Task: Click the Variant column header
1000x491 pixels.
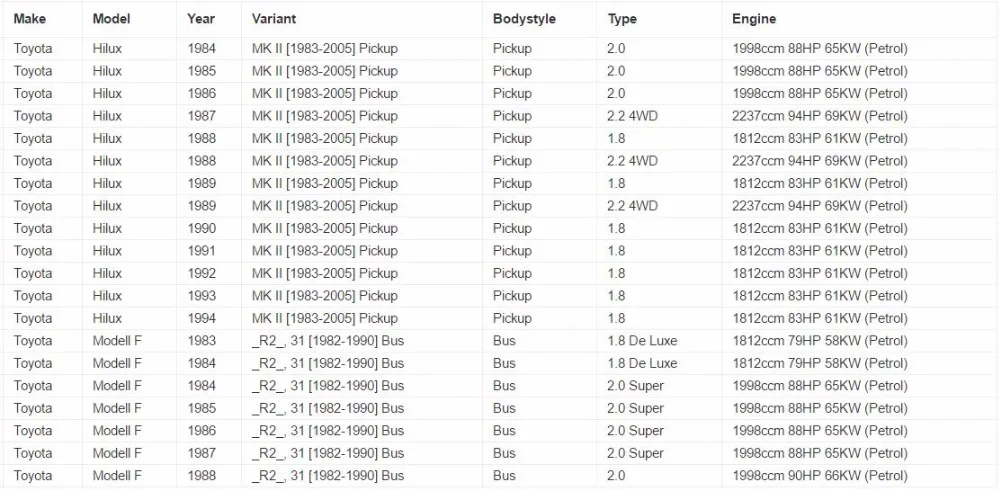Action: pyautogui.click(x=274, y=19)
